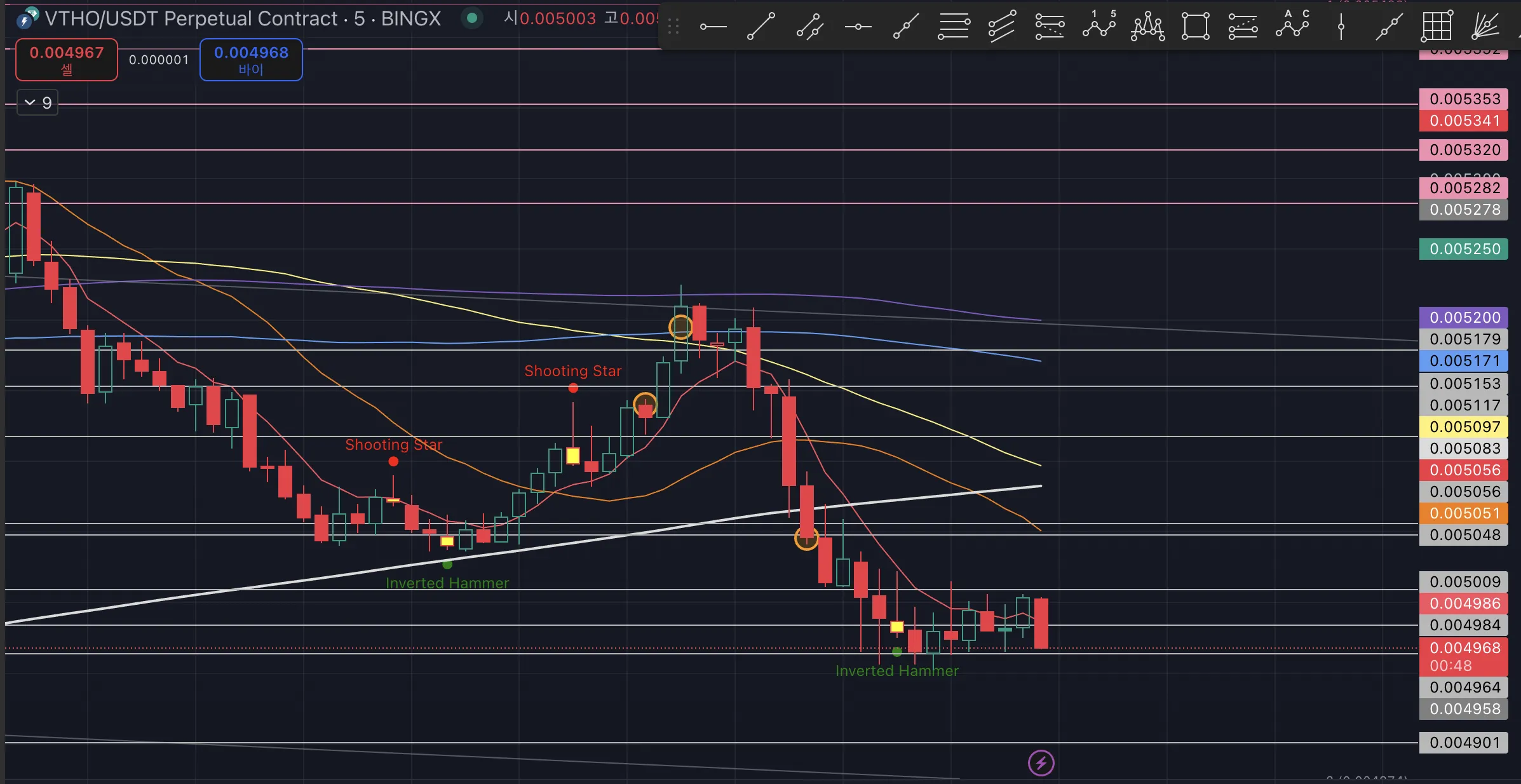Select the Head and Shoulders pattern tool
This screenshot has width=1521, height=784.
point(1147,27)
